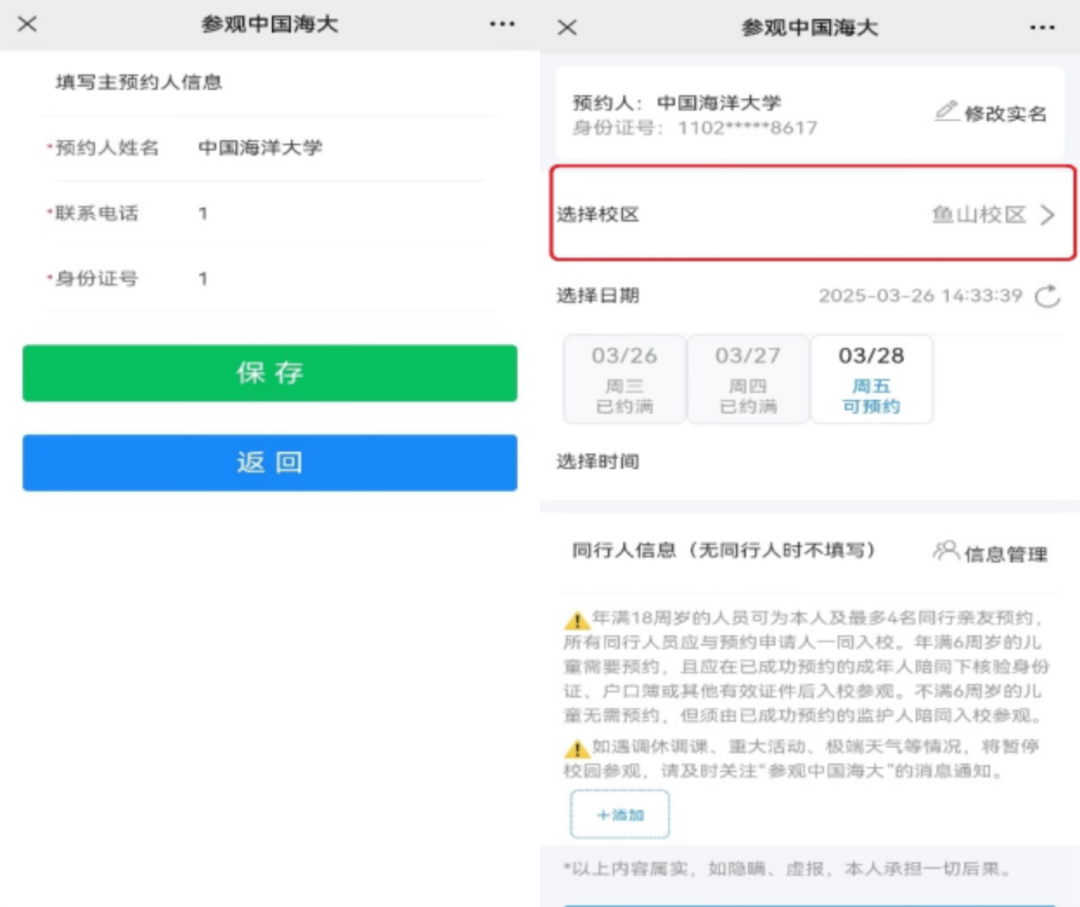The image size is (1080, 907).
Task: Tap the green 保存 button
Action: [270, 373]
